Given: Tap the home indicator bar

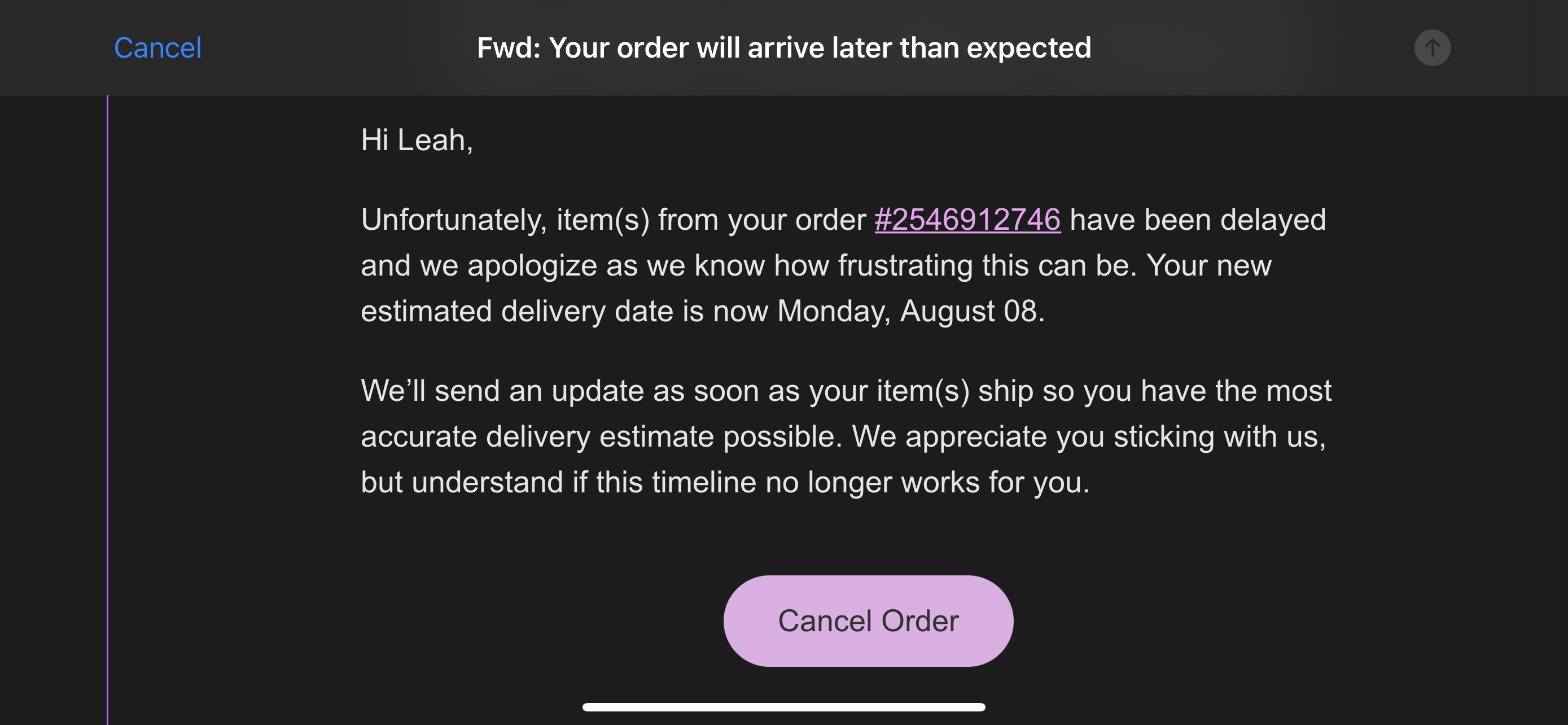Looking at the screenshot, I should click(x=783, y=707).
